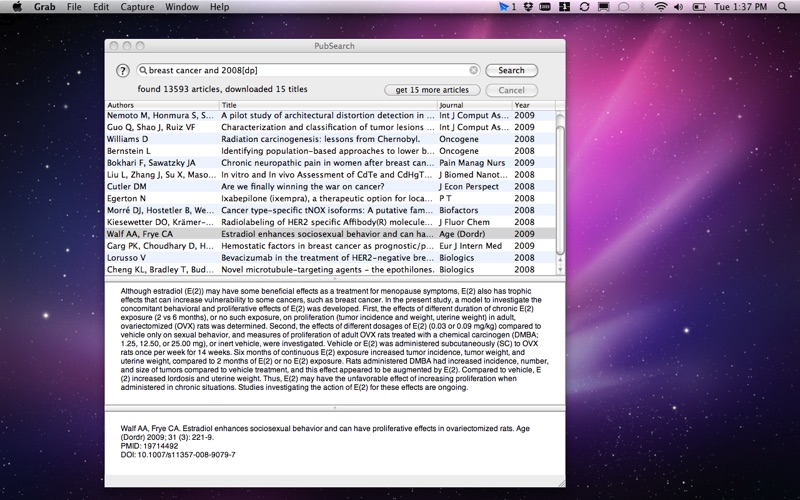Select the Liu L, Zhang J, Su X row

click(330, 174)
